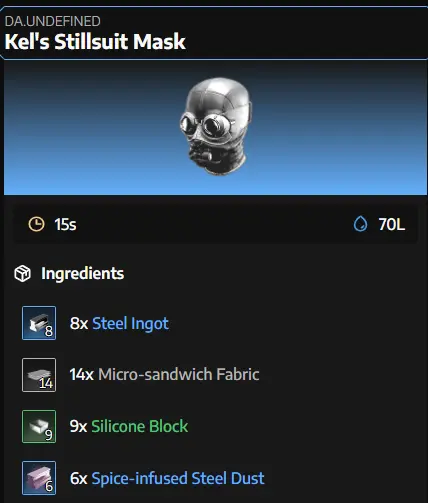Screen dimensions: 428x503
Task: Click the water droplet cost icon
Action: point(360,224)
